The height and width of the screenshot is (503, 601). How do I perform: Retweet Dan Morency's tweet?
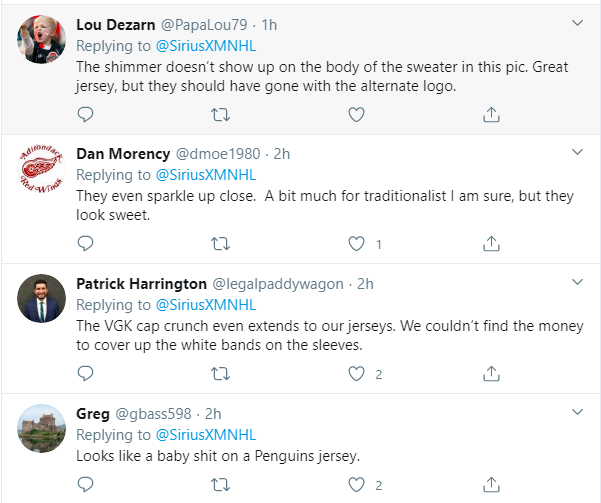[221, 243]
